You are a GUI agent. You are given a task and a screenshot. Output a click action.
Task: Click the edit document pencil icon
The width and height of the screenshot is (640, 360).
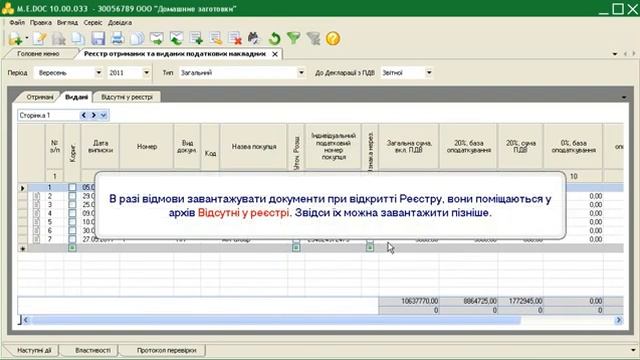(x=40, y=39)
